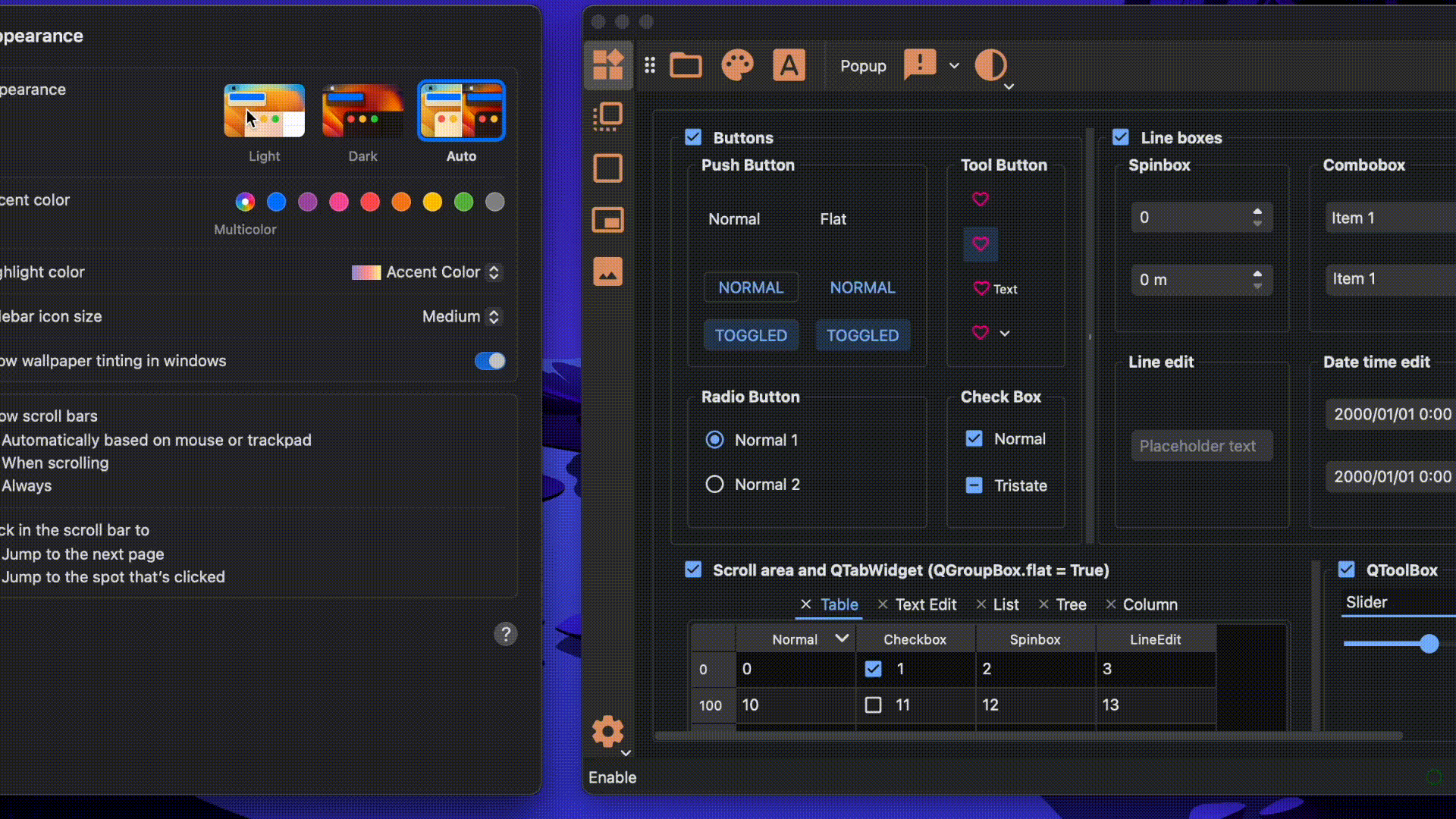Open the folder icon in toolbar
The height and width of the screenshot is (819, 1456).
pyautogui.click(x=686, y=65)
